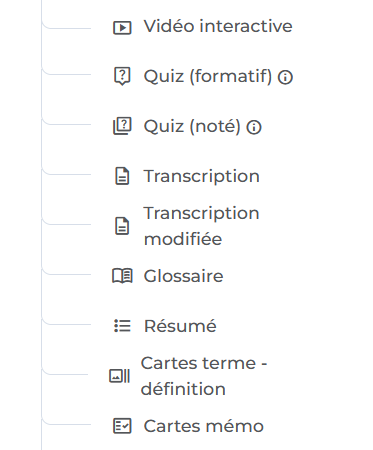The width and height of the screenshot is (373, 450).
Task: Open the Transcription entry
Action: tap(202, 176)
